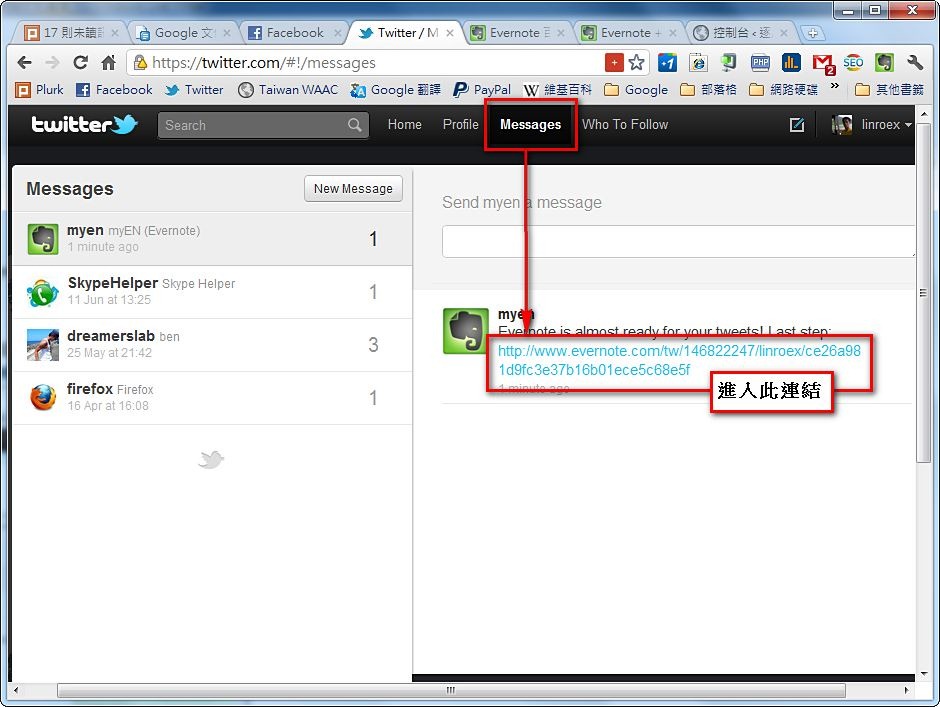The image size is (940, 707).
Task: Click the scroll down arrow
Action: tap(923, 673)
